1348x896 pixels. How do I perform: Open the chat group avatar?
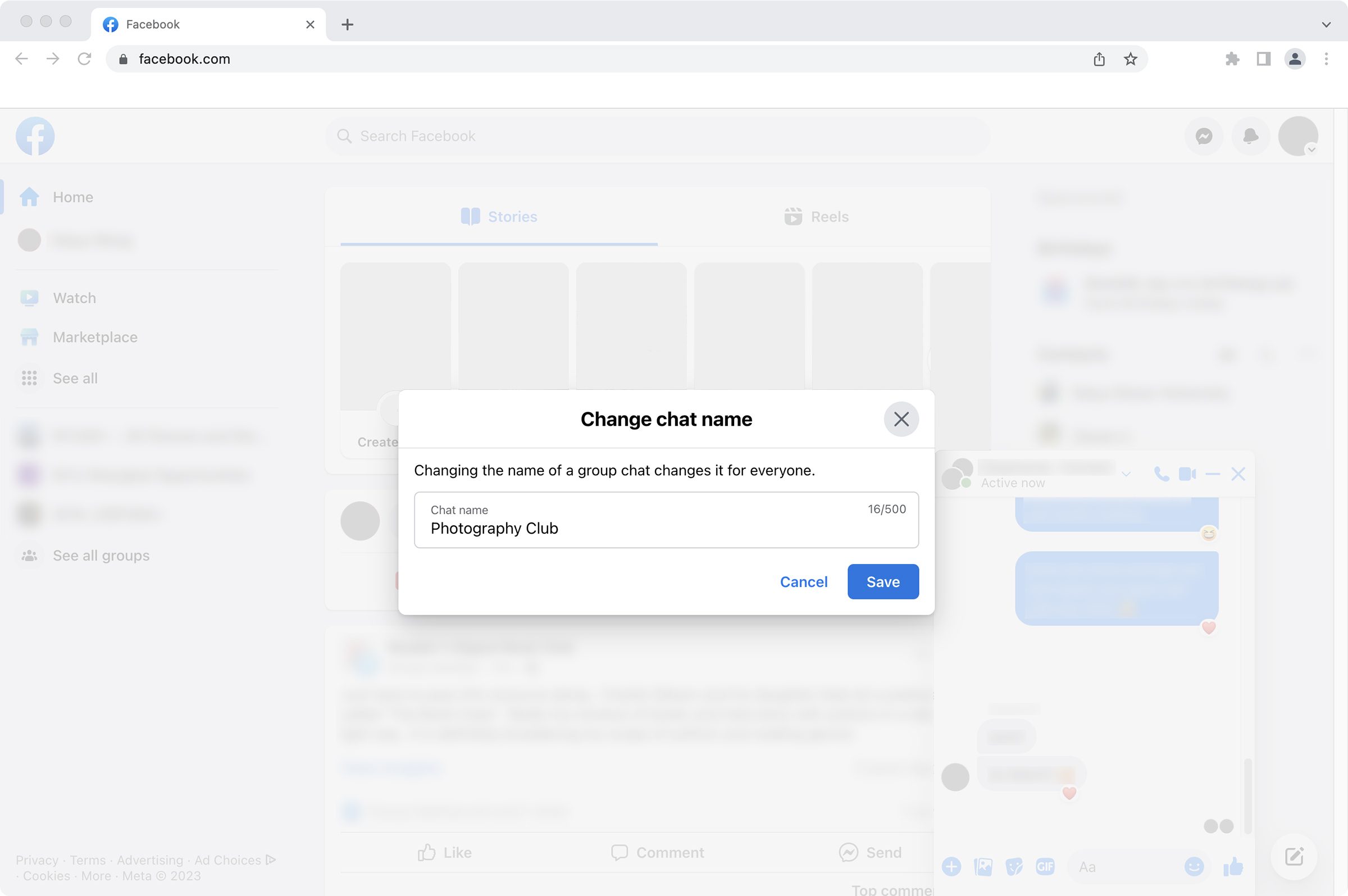coord(957,473)
